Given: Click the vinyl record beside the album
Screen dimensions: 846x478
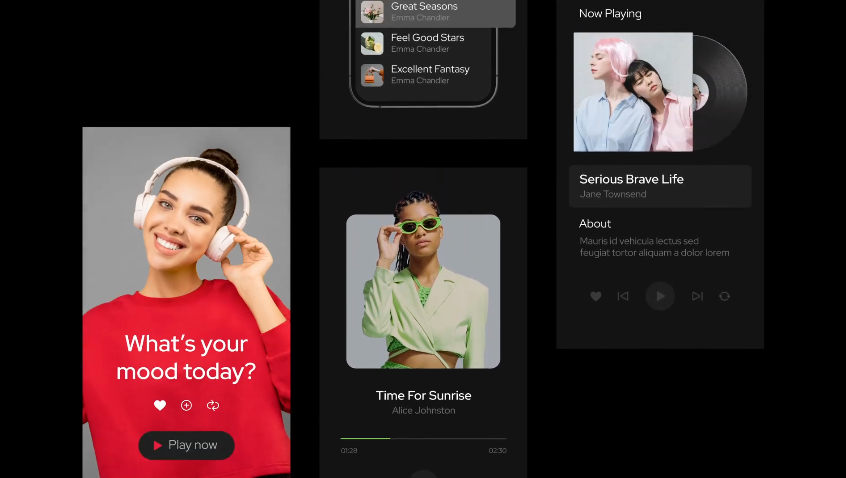Looking at the screenshot, I should click(720, 92).
